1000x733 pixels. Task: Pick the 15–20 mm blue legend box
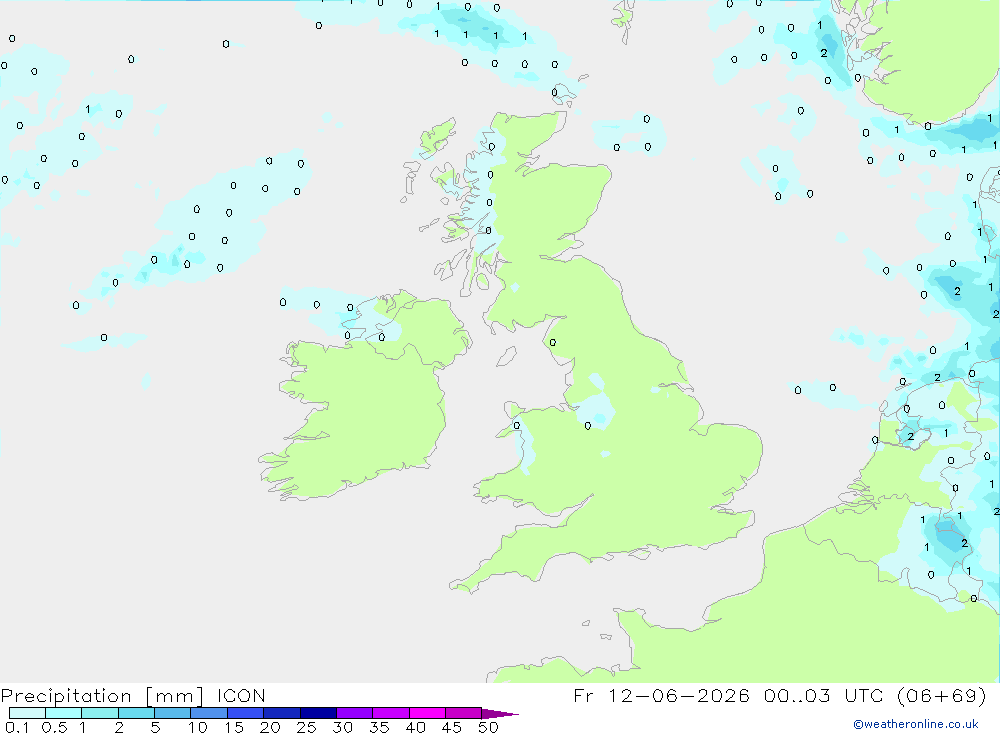[x=246, y=713]
